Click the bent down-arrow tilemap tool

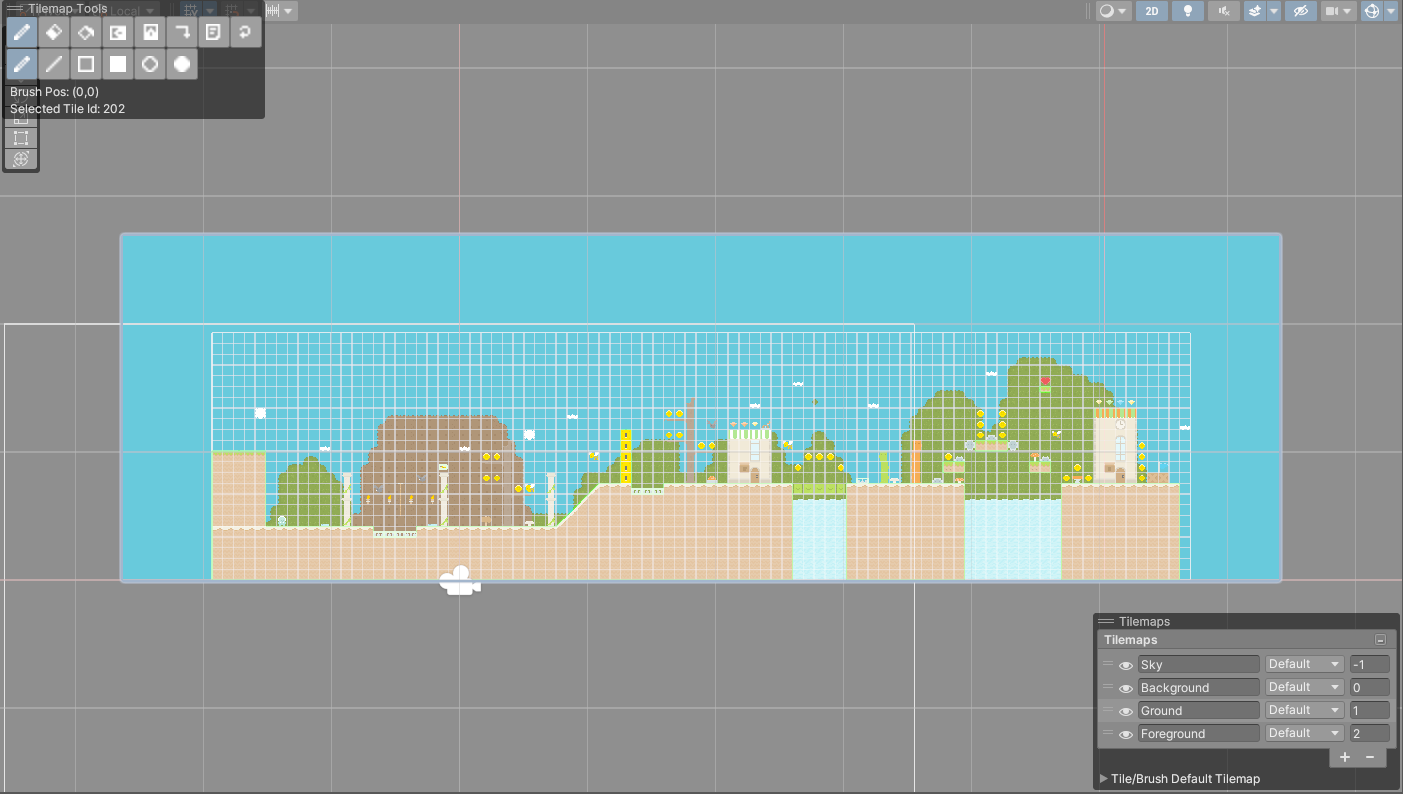click(x=182, y=32)
